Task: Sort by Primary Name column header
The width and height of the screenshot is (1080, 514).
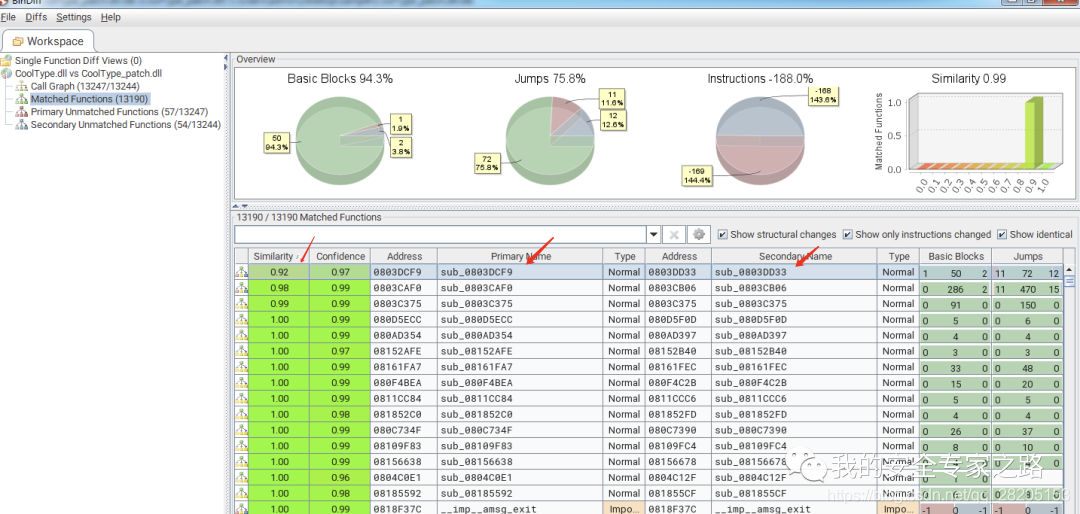Action: (x=521, y=256)
